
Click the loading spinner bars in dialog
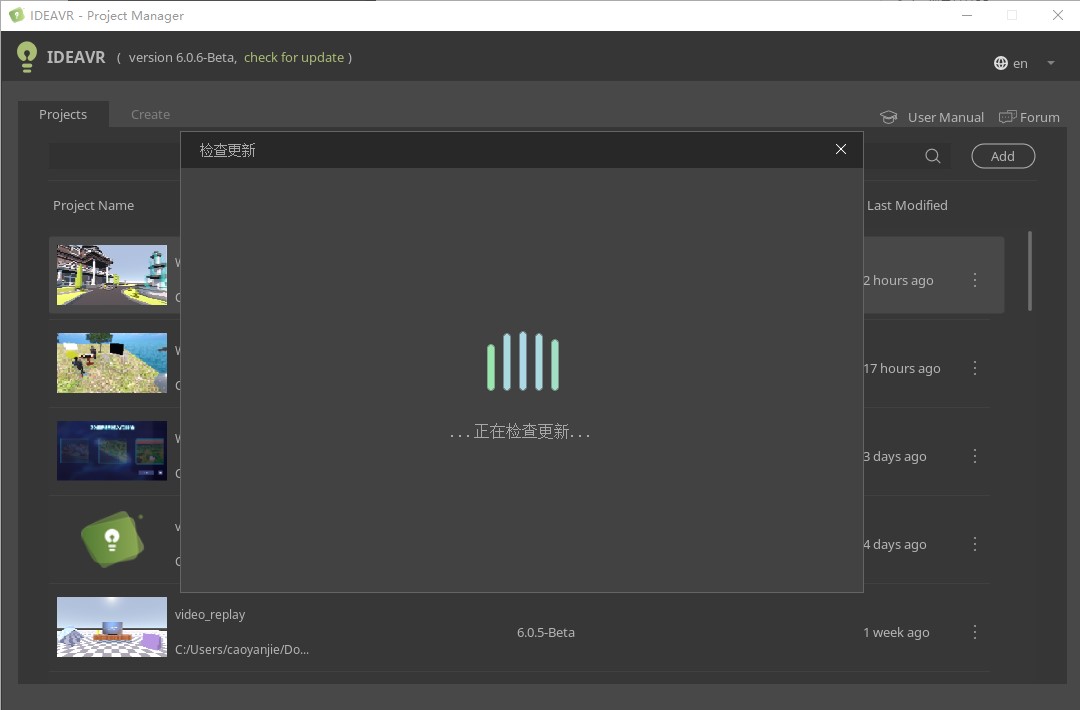coord(523,362)
